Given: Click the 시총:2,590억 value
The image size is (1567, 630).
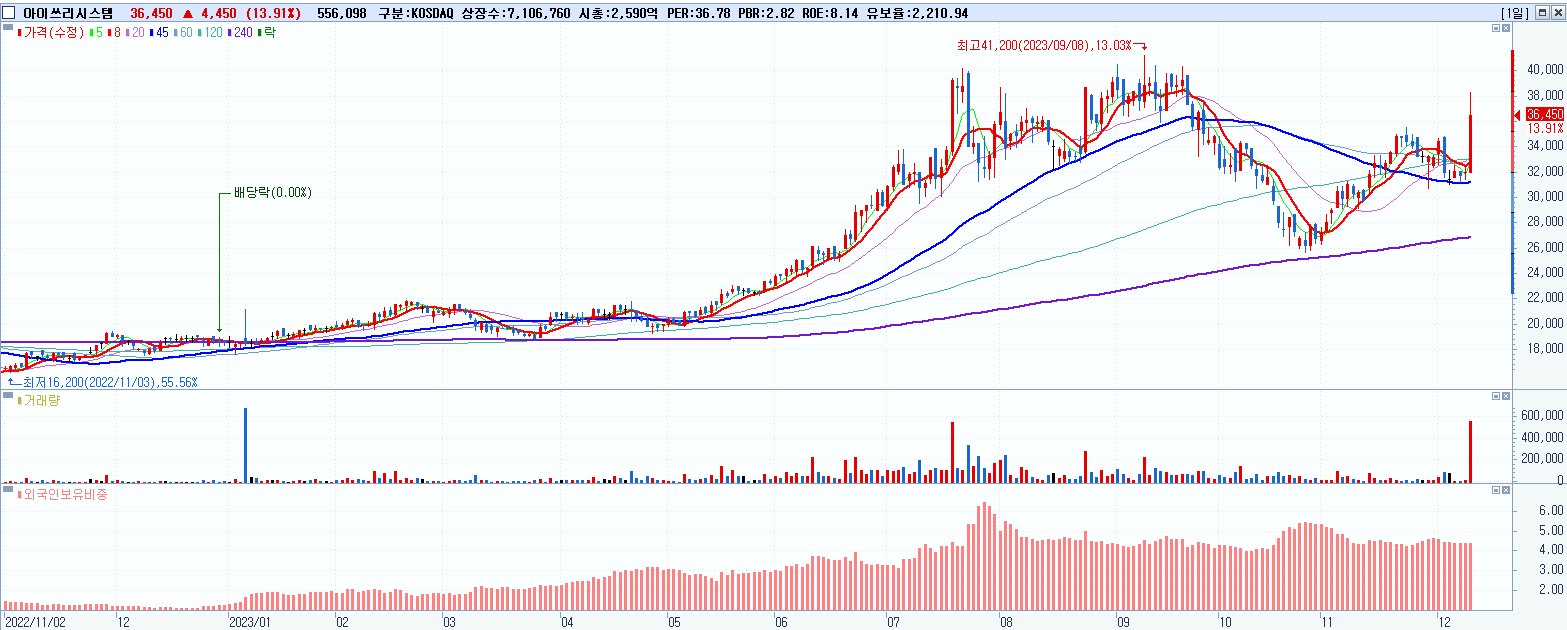Looking at the screenshot, I should coord(617,12).
